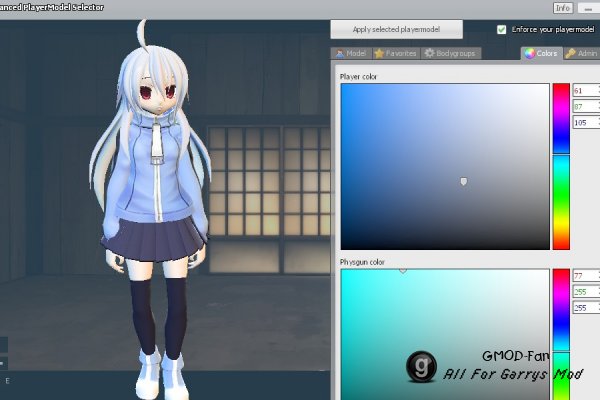600x400 pixels.
Task: Click the gear icon on Bodygroups tab
Action: point(429,53)
